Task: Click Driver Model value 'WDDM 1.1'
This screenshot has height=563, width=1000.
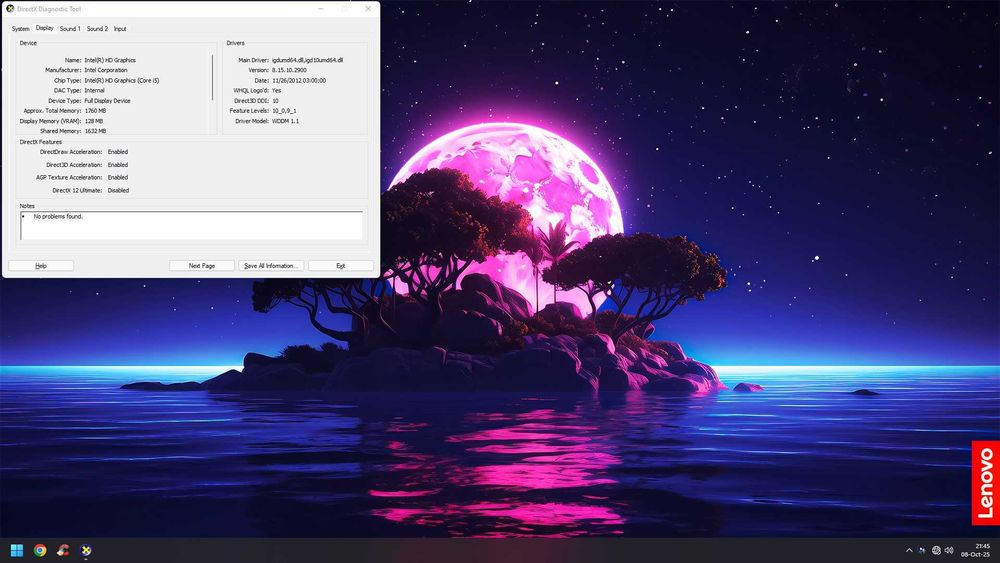Action: coord(285,121)
